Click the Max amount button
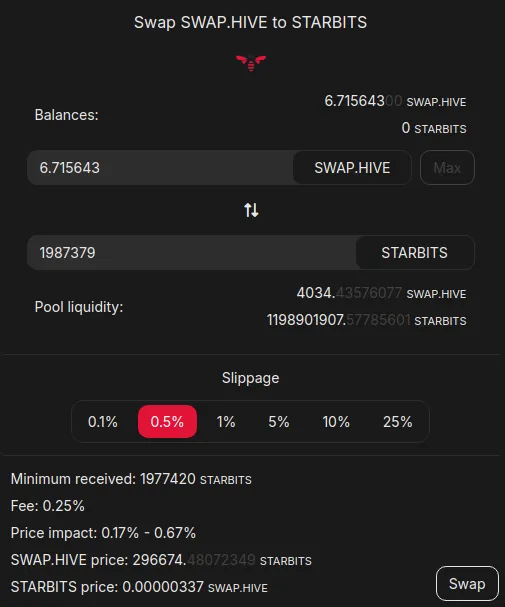This screenshot has width=505, height=607. tap(447, 168)
